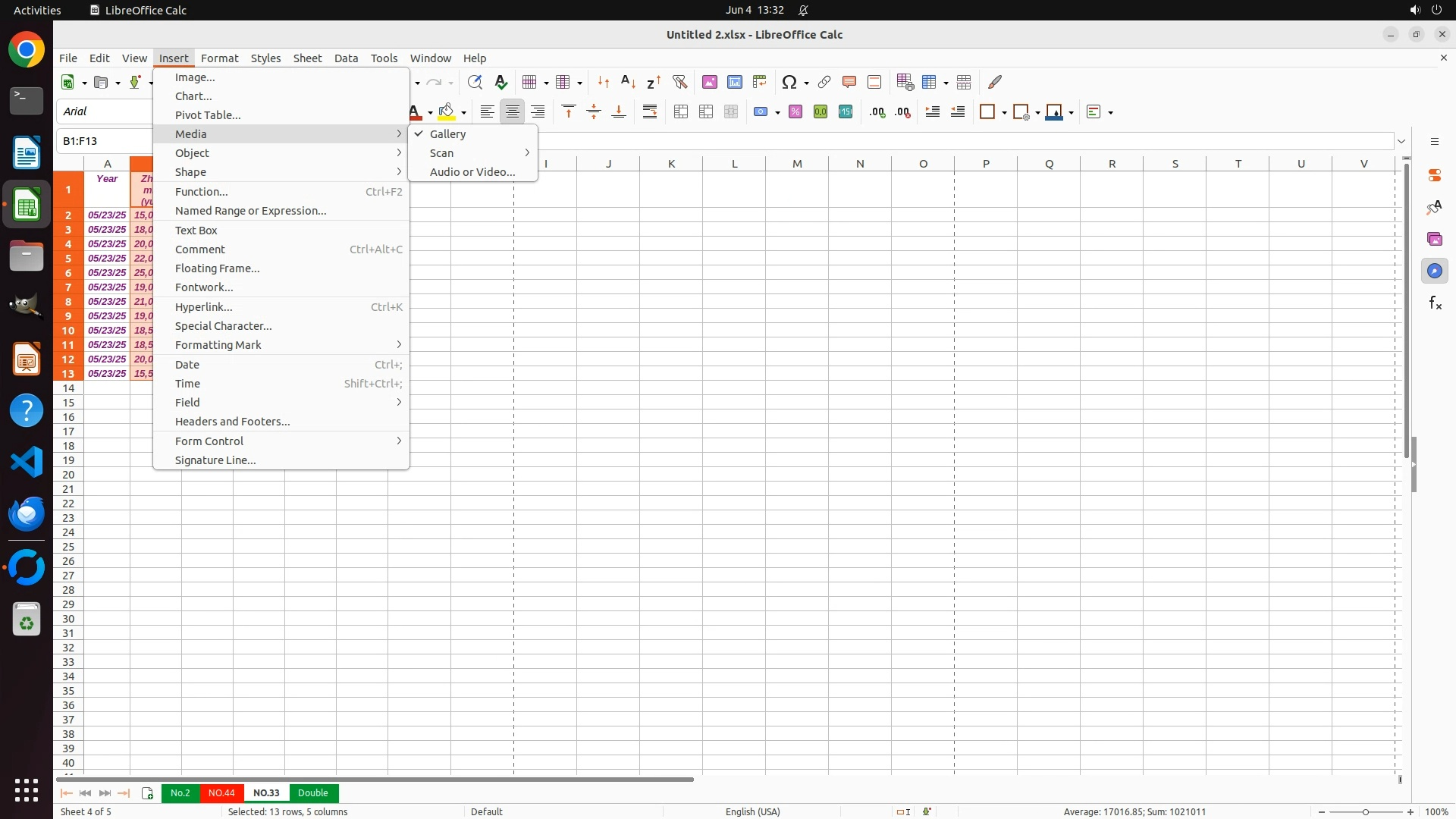Image resolution: width=1456 pixels, height=819 pixels.
Task: Click the Pivot Table menu entry
Action: point(208,115)
